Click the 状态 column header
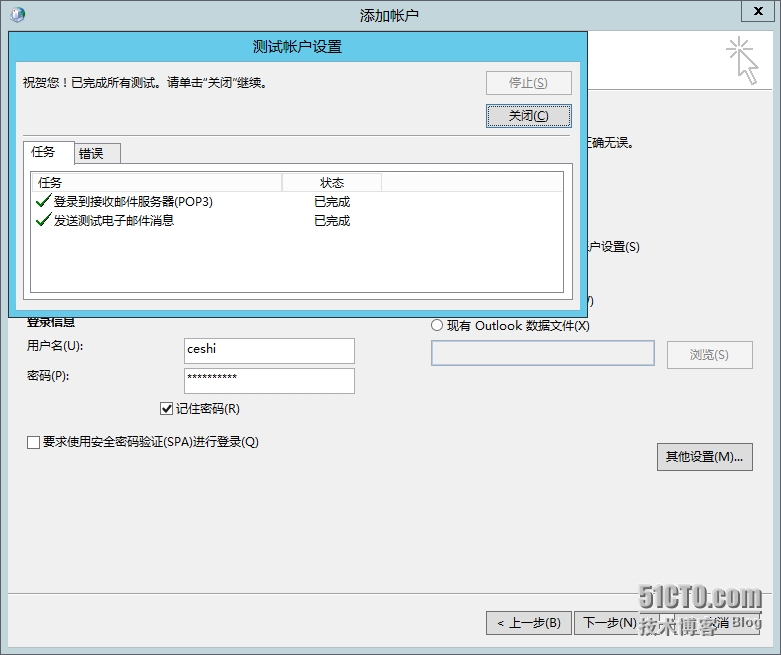The image size is (781, 655). click(331, 182)
